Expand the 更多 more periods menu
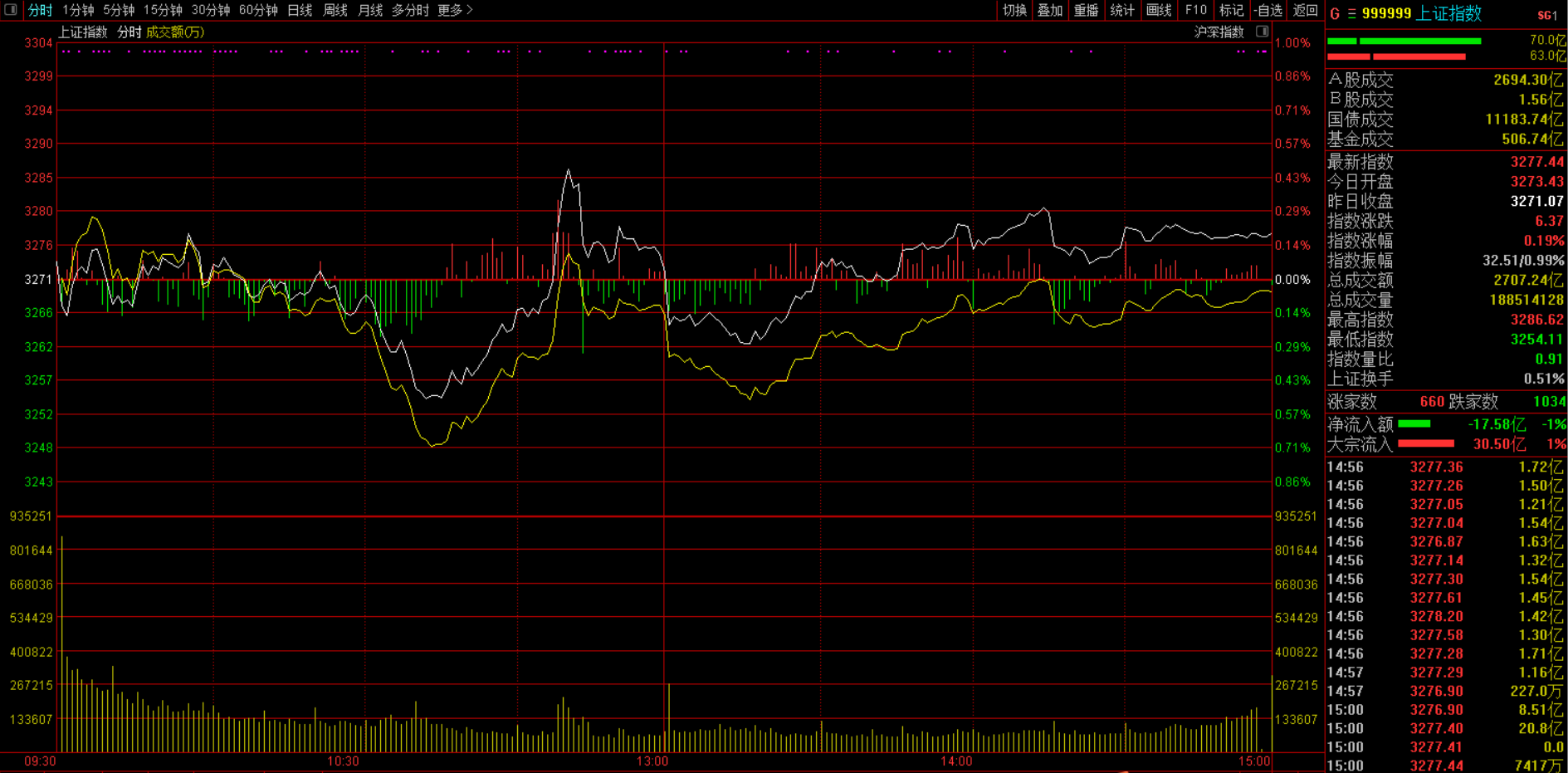 (x=455, y=10)
